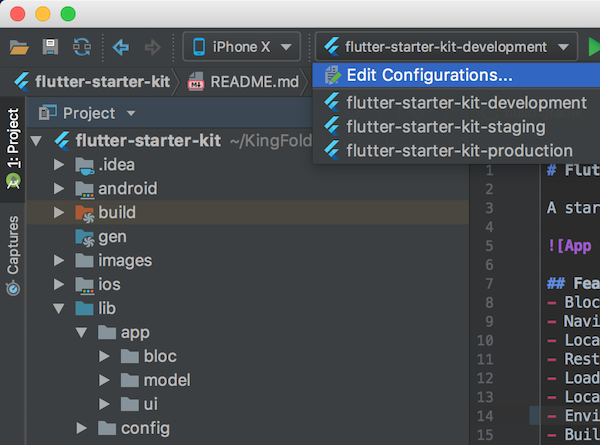Click the green Run button
Viewport: 600px width, 445px height.
(x=594, y=47)
